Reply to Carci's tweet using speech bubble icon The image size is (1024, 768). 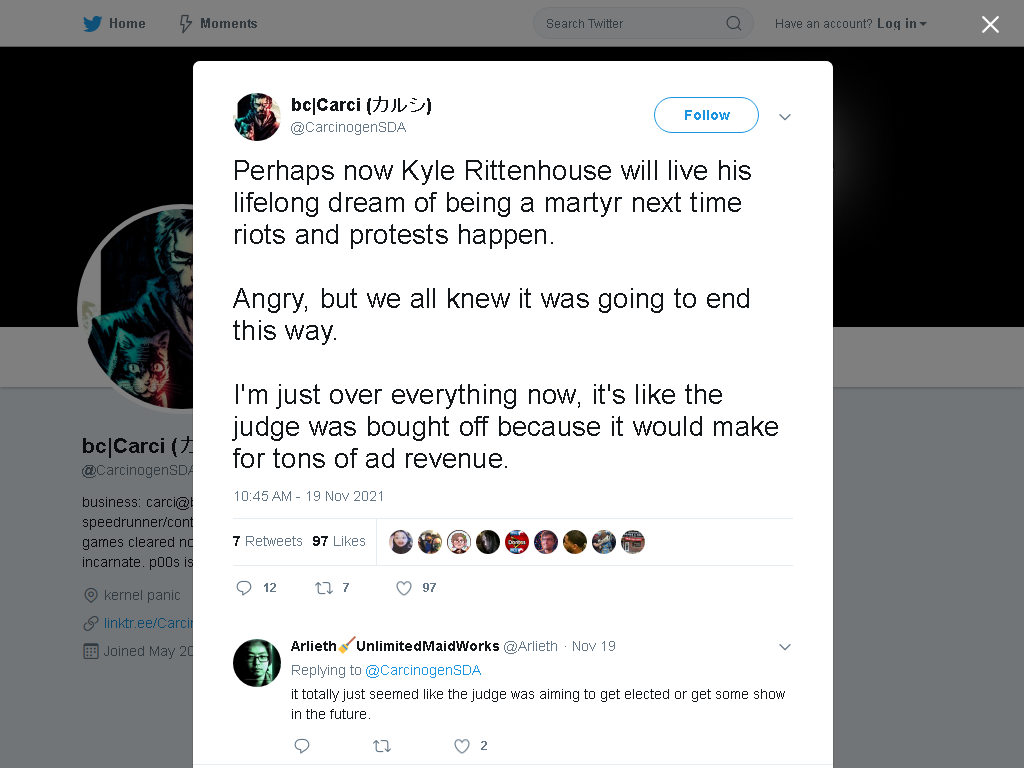pos(244,588)
